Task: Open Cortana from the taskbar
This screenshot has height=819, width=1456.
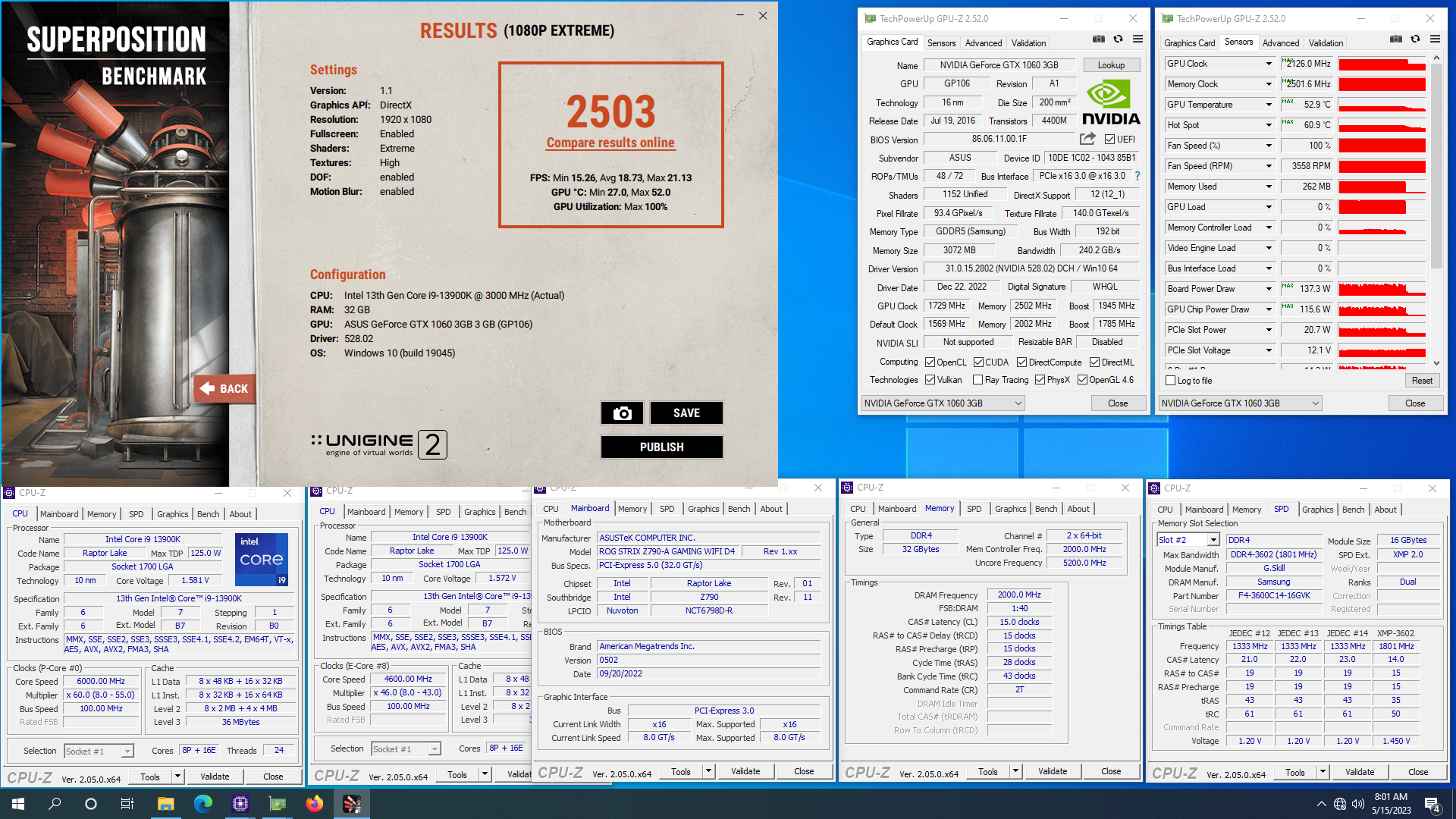Action: point(91,804)
